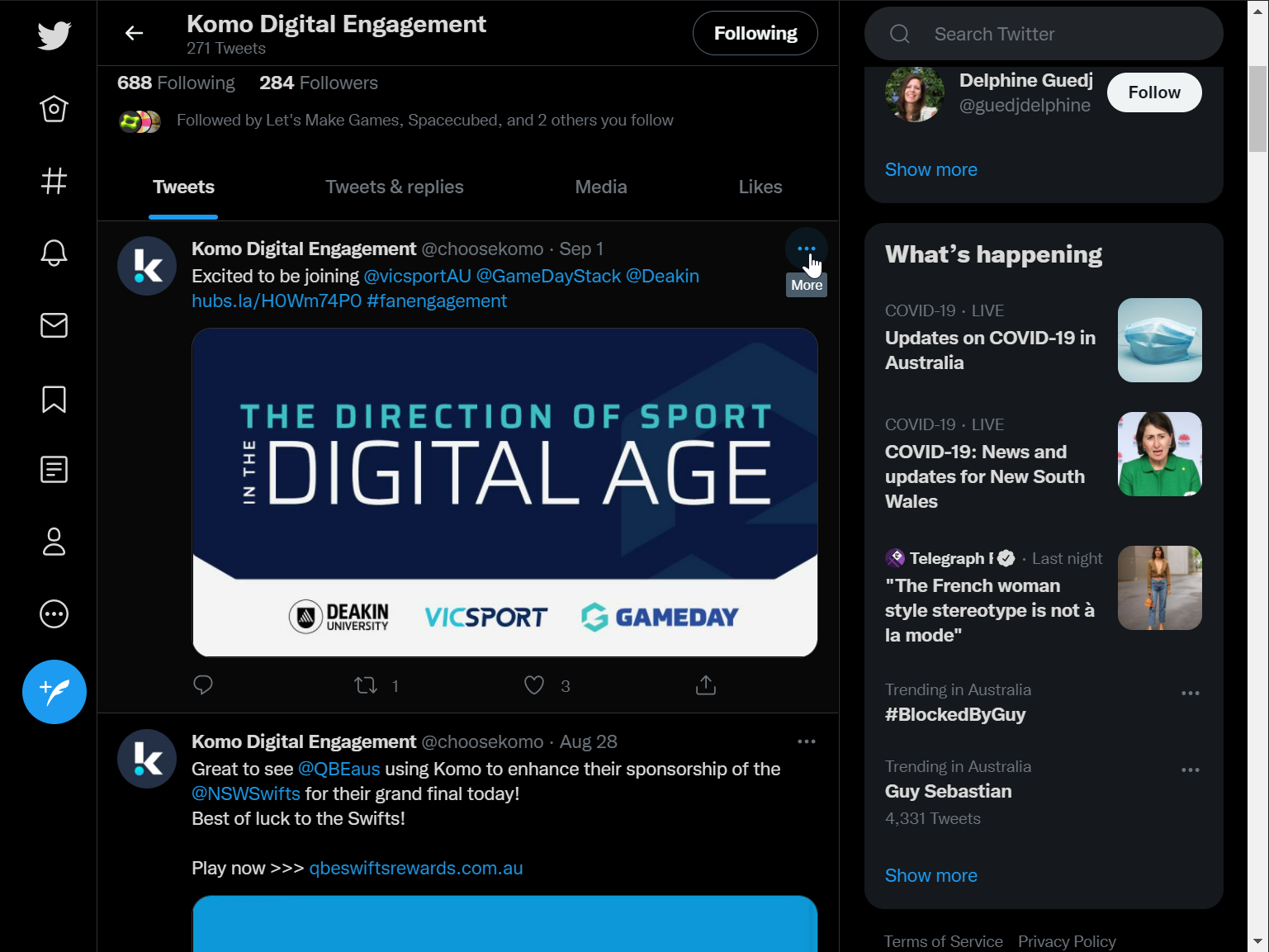Open More options on Aug 28 tweet

tap(806, 741)
